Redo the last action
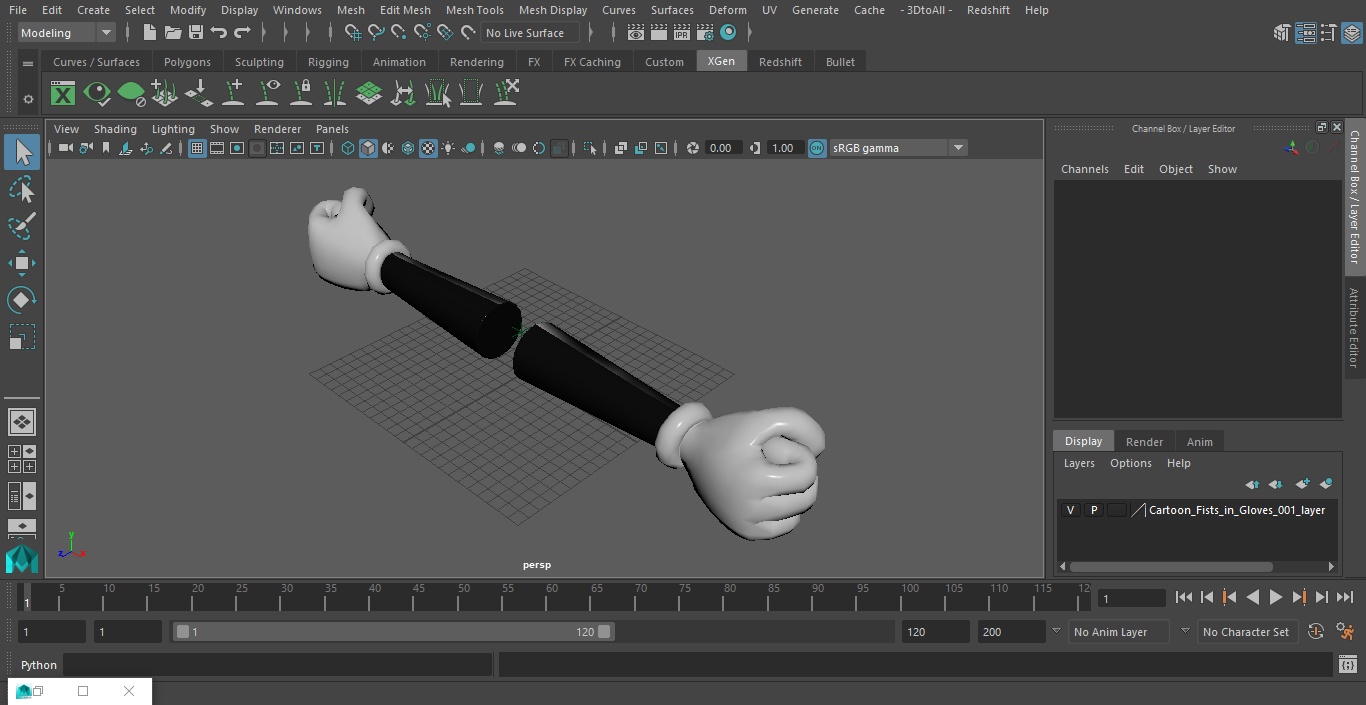Image resolution: width=1366 pixels, height=705 pixels. coord(242,33)
